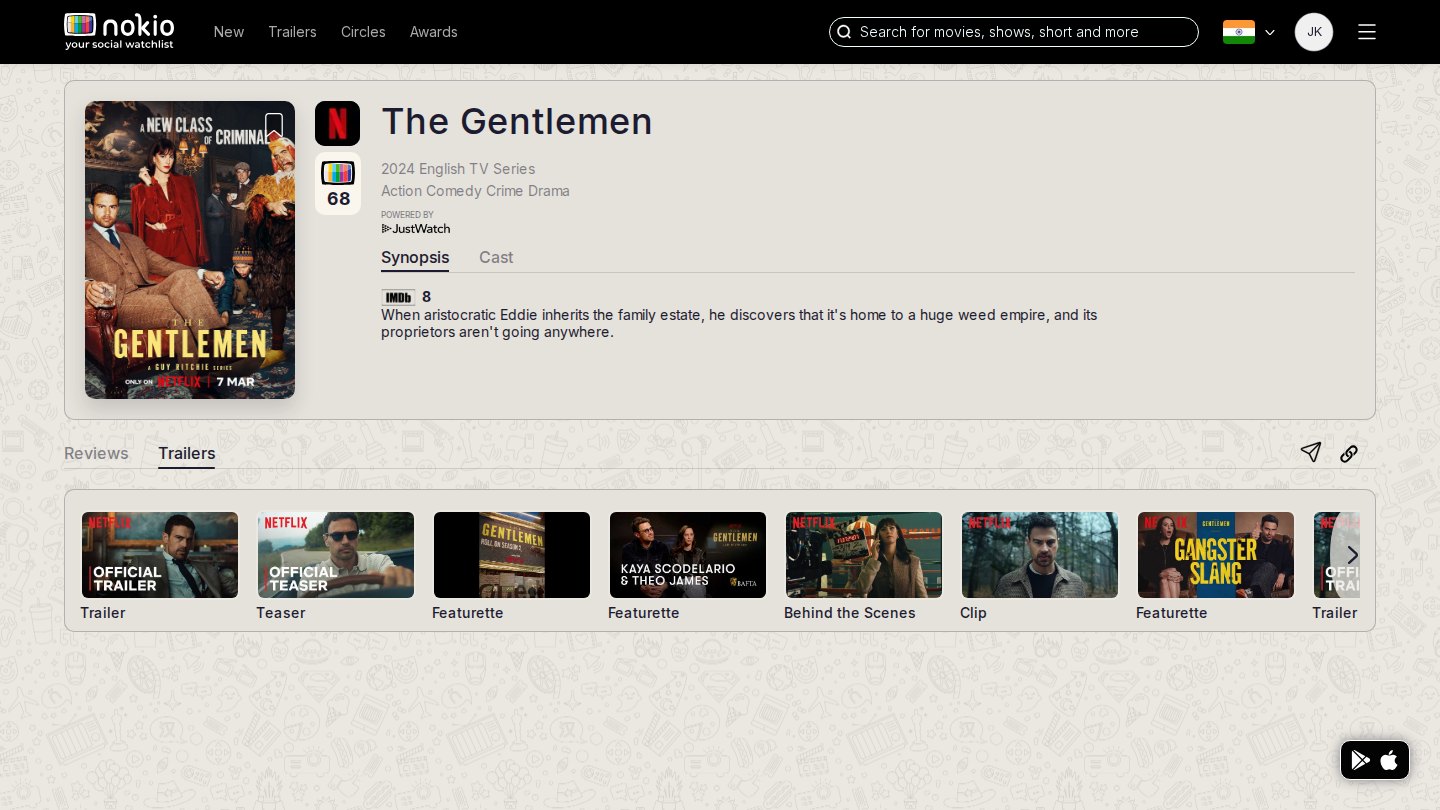Open The Gentlemen poster image
The height and width of the screenshot is (810, 1440).
click(x=190, y=250)
